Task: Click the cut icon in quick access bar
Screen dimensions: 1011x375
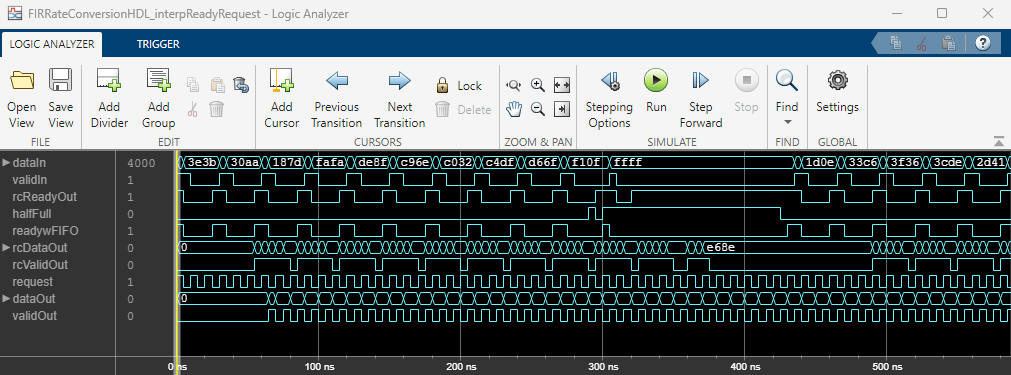Action: [x=921, y=44]
